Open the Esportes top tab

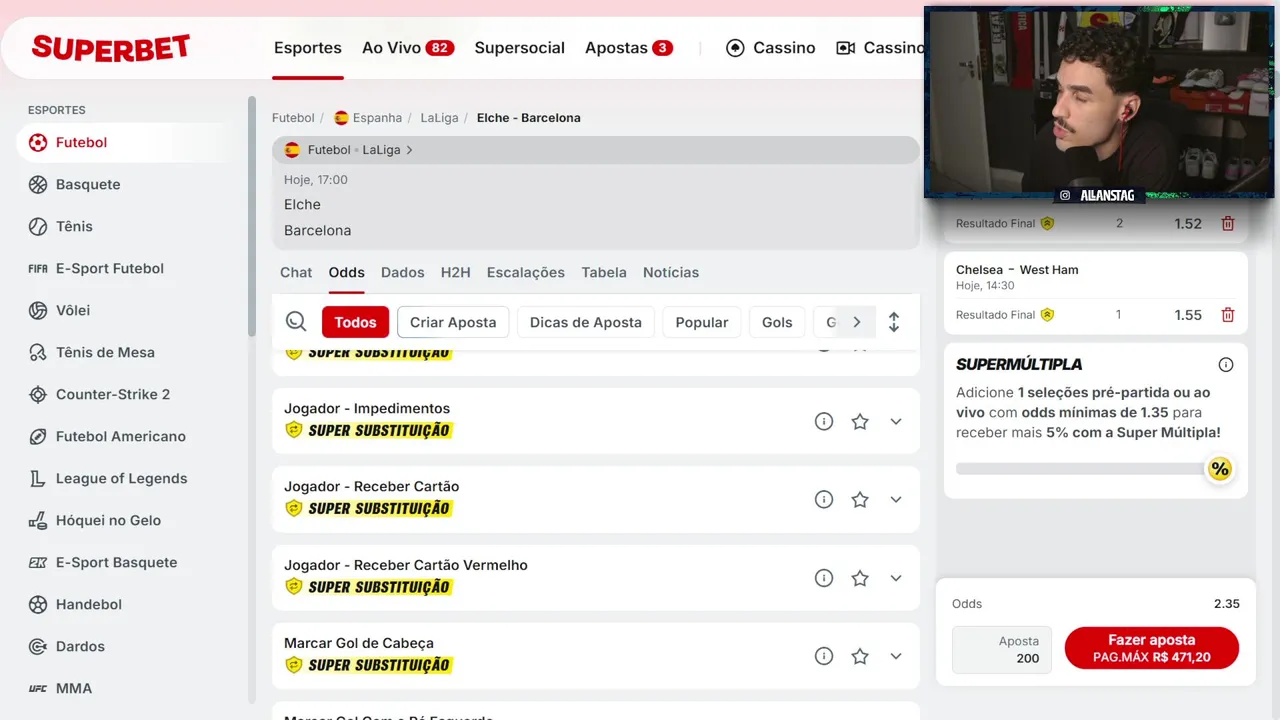point(308,48)
